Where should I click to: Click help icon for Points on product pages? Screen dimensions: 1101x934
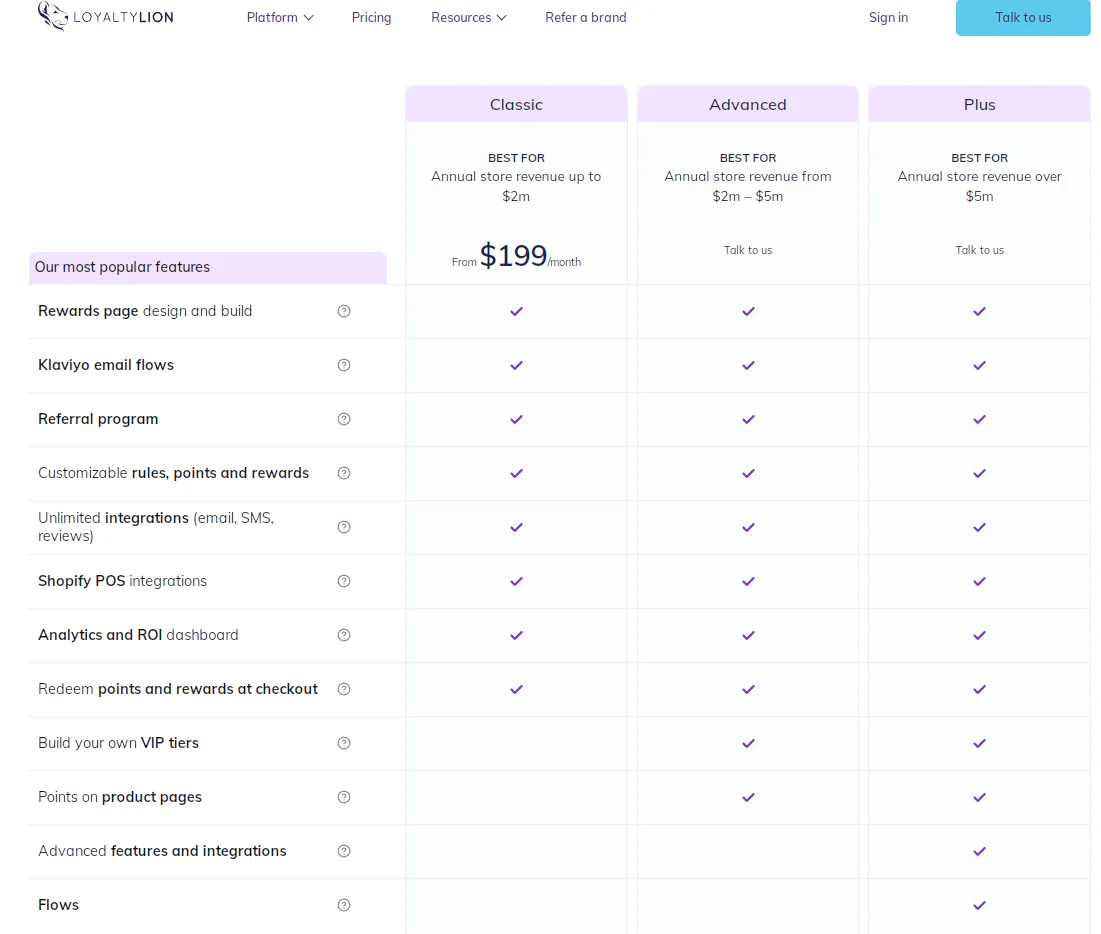(343, 798)
